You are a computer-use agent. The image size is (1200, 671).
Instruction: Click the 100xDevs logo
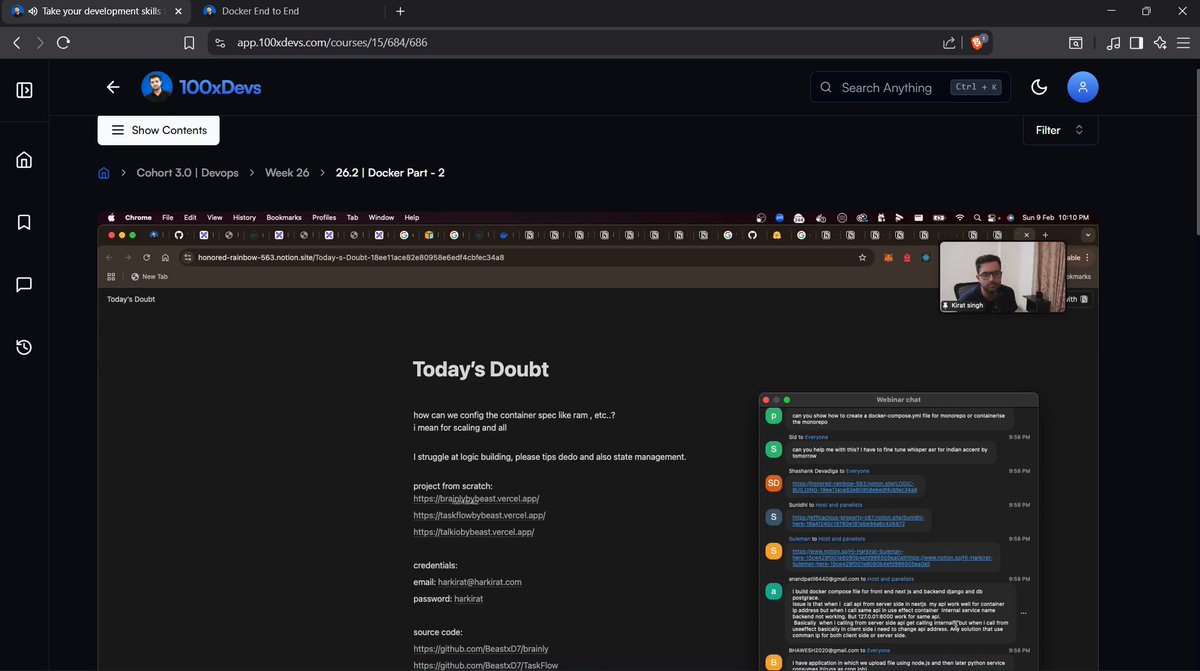201,87
